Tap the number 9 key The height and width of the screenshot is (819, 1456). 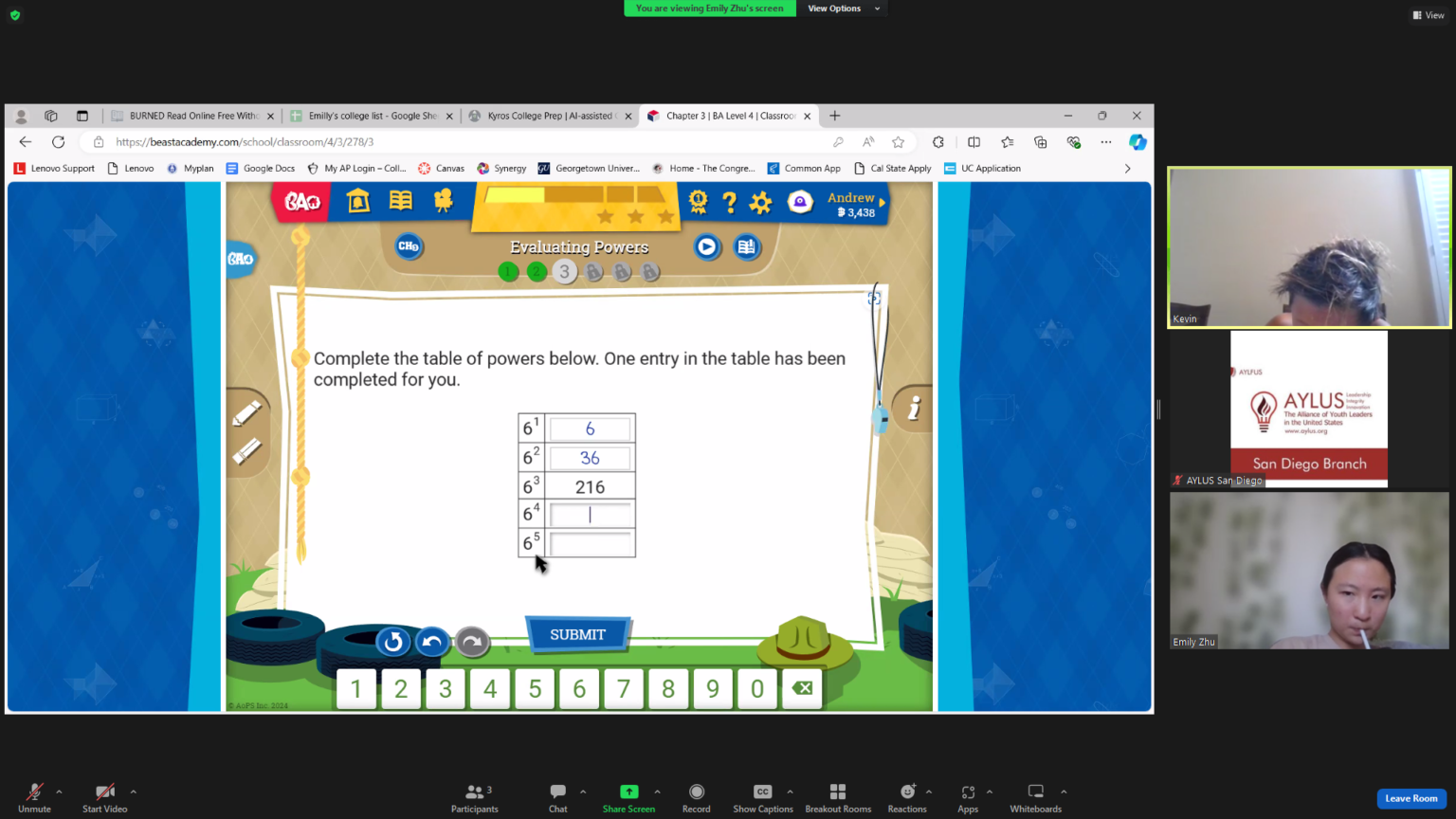pyautogui.click(x=713, y=688)
